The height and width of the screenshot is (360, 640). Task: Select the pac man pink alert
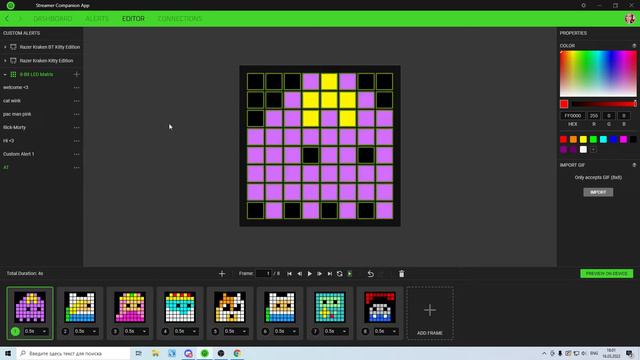(17, 114)
